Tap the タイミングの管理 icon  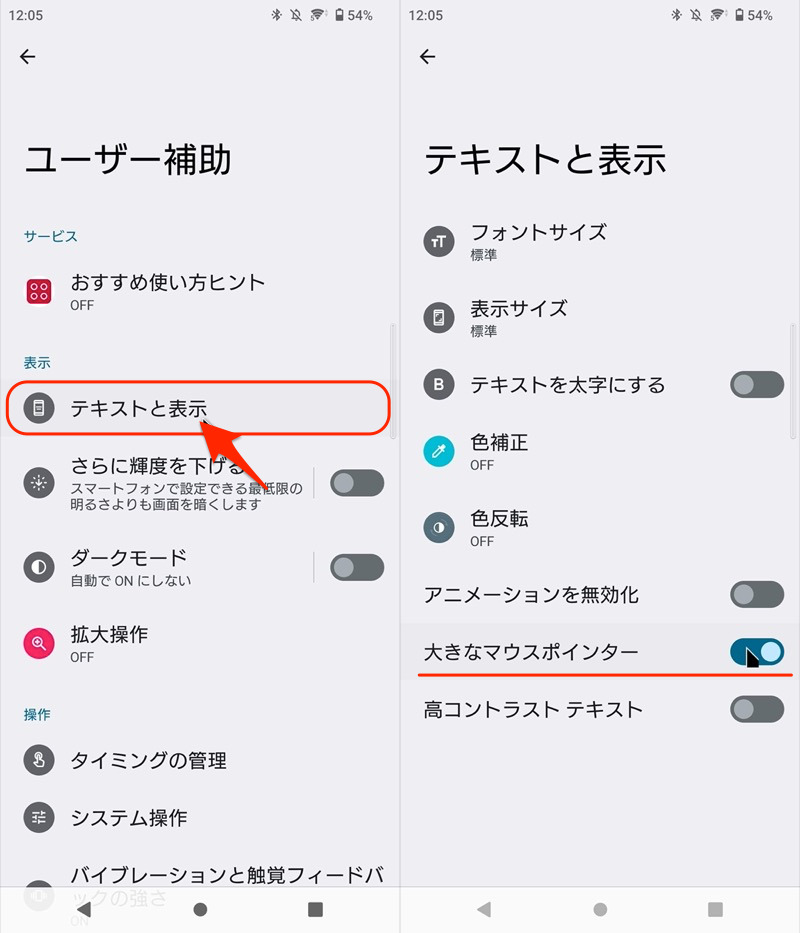tap(39, 760)
